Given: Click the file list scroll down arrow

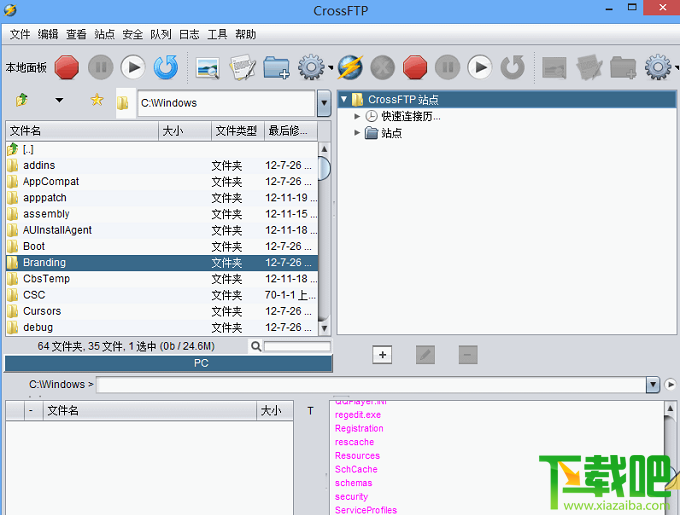Looking at the screenshot, I should coord(324,328).
